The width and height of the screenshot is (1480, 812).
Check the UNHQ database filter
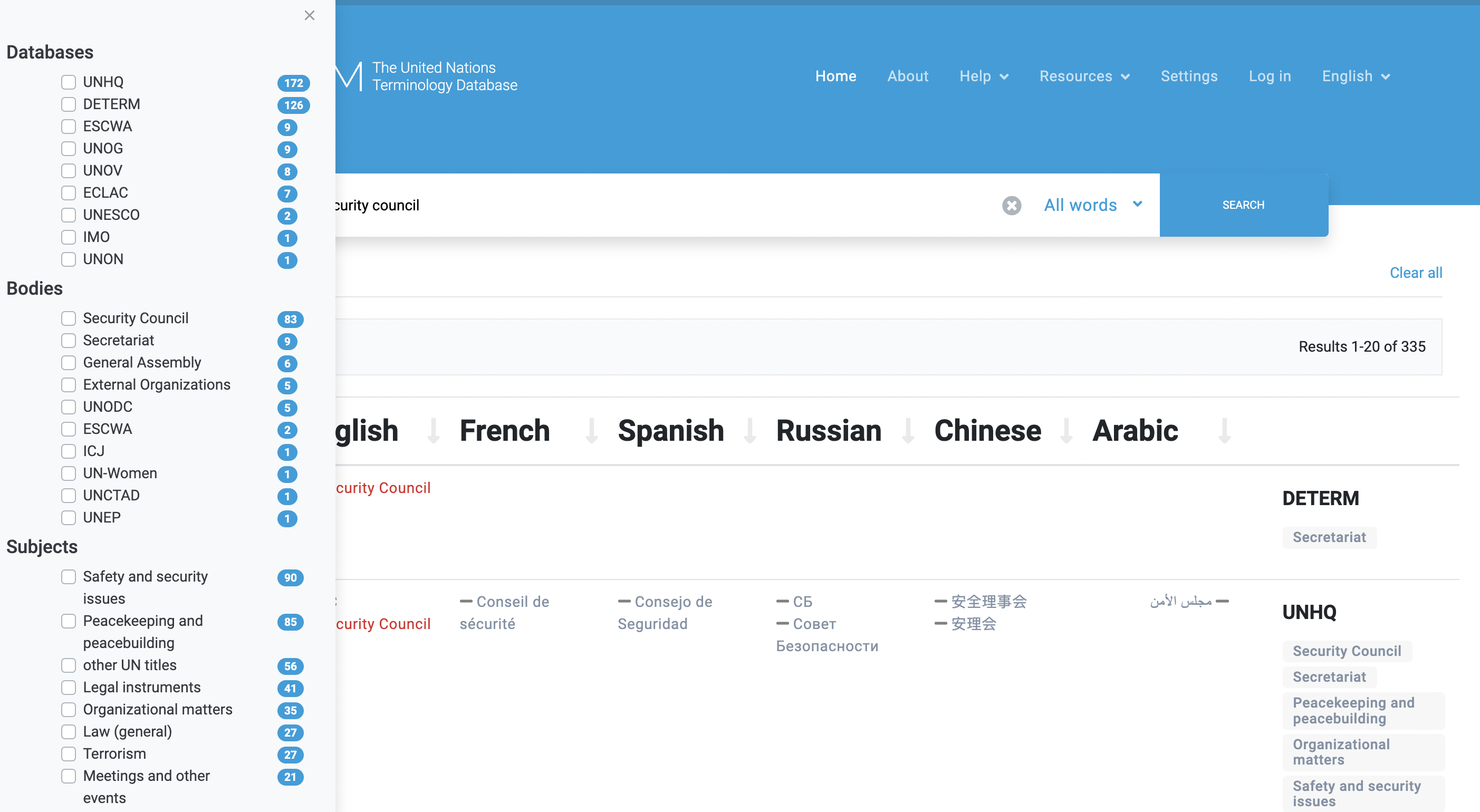[69, 82]
